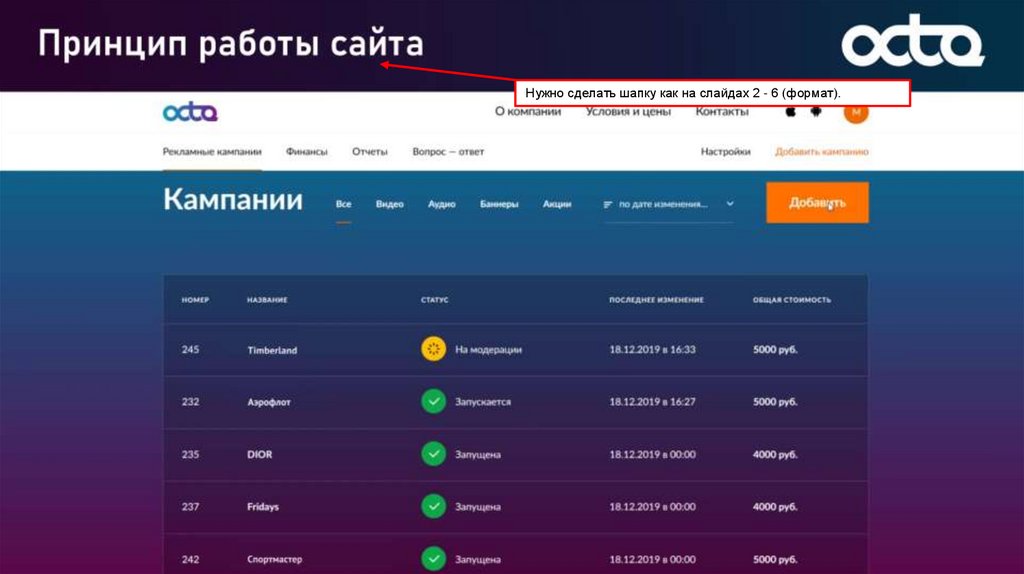This screenshot has height=574, width=1024.
Task: Click campaign number 235
Action: pyautogui.click(x=190, y=454)
